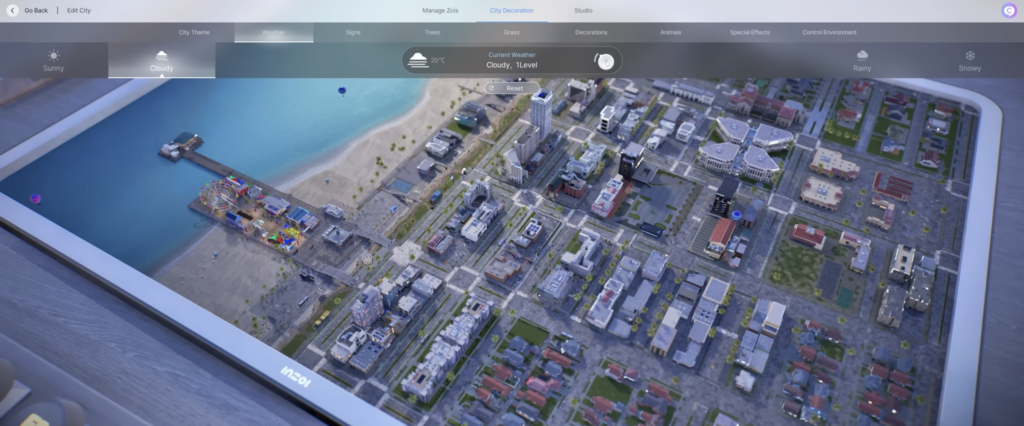Open the Grass category
The width and height of the screenshot is (1024, 426).
(511, 32)
